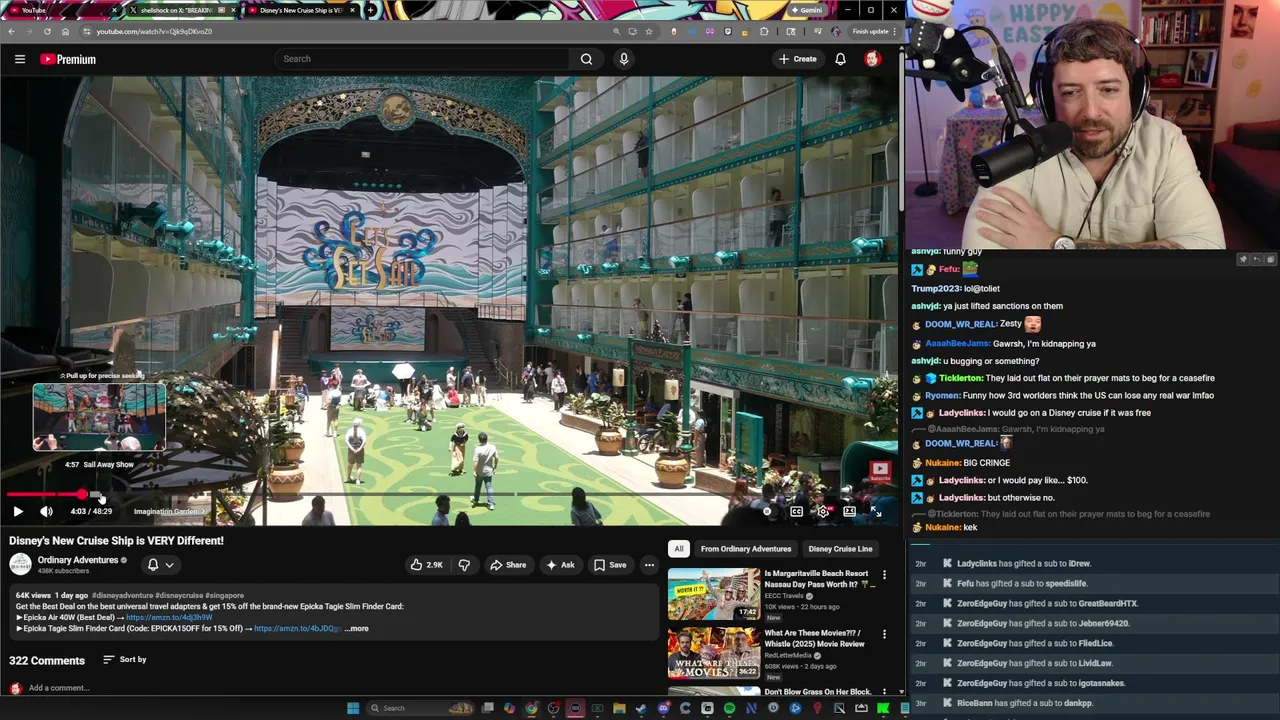The image size is (1280, 720).
Task: Select the All filter chip
Action: (678, 549)
